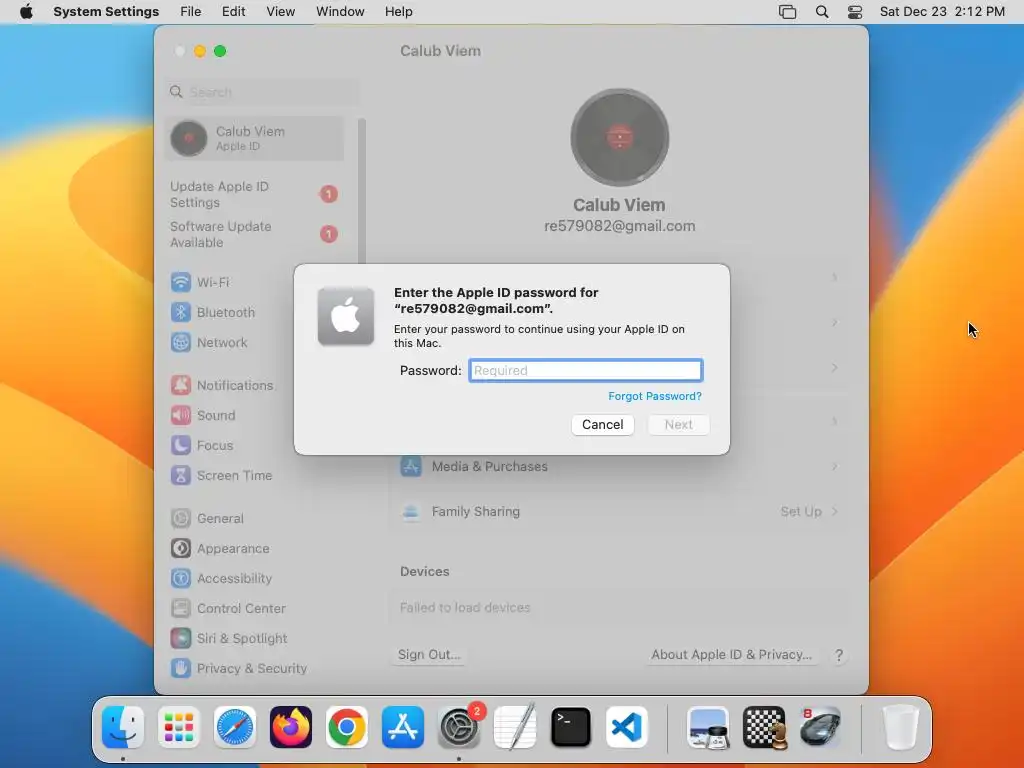
Task: Expand the Media & Purchases row chevron
Action: tap(835, 466)
